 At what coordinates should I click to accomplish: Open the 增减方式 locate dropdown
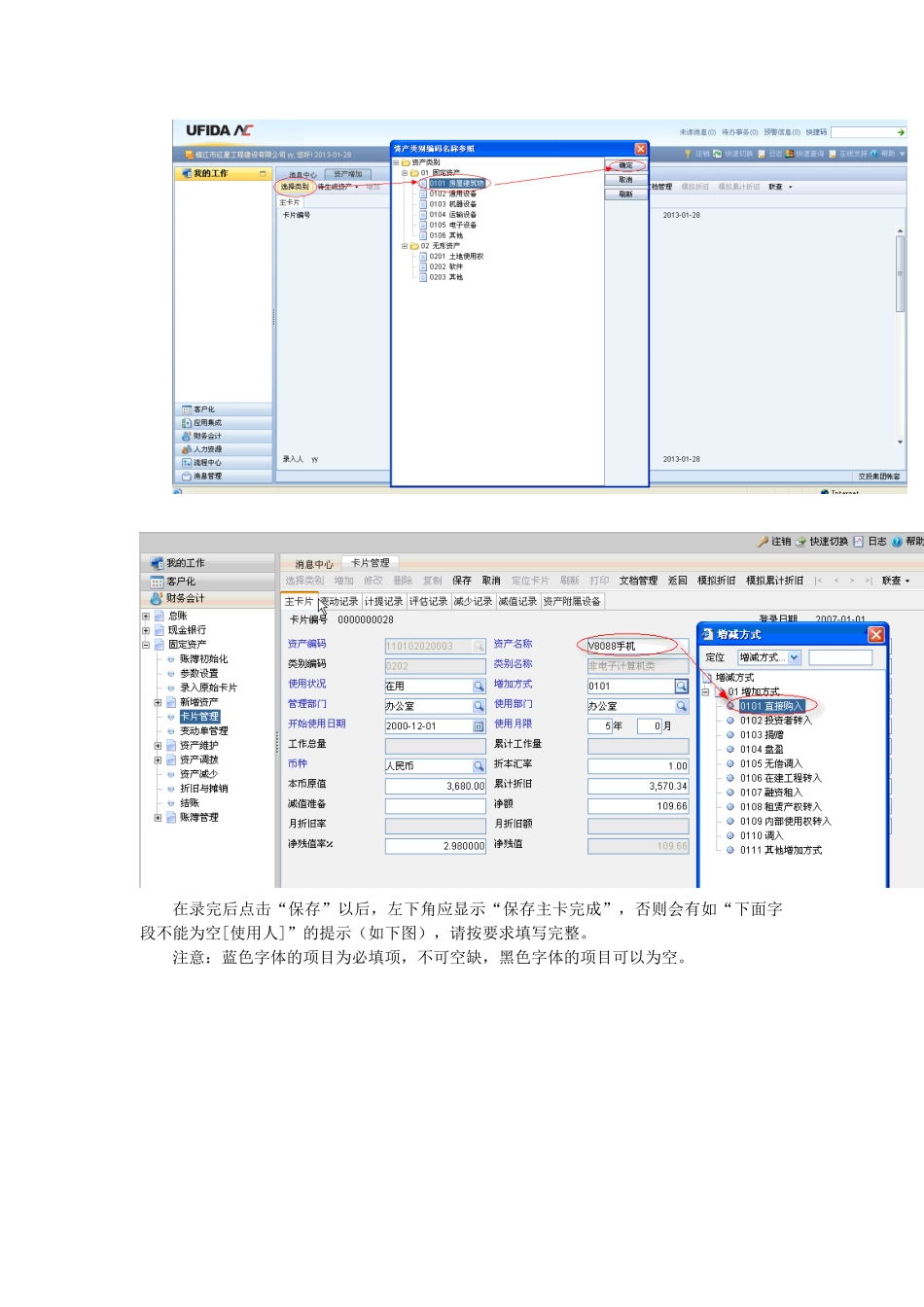(x=795, y=657)
